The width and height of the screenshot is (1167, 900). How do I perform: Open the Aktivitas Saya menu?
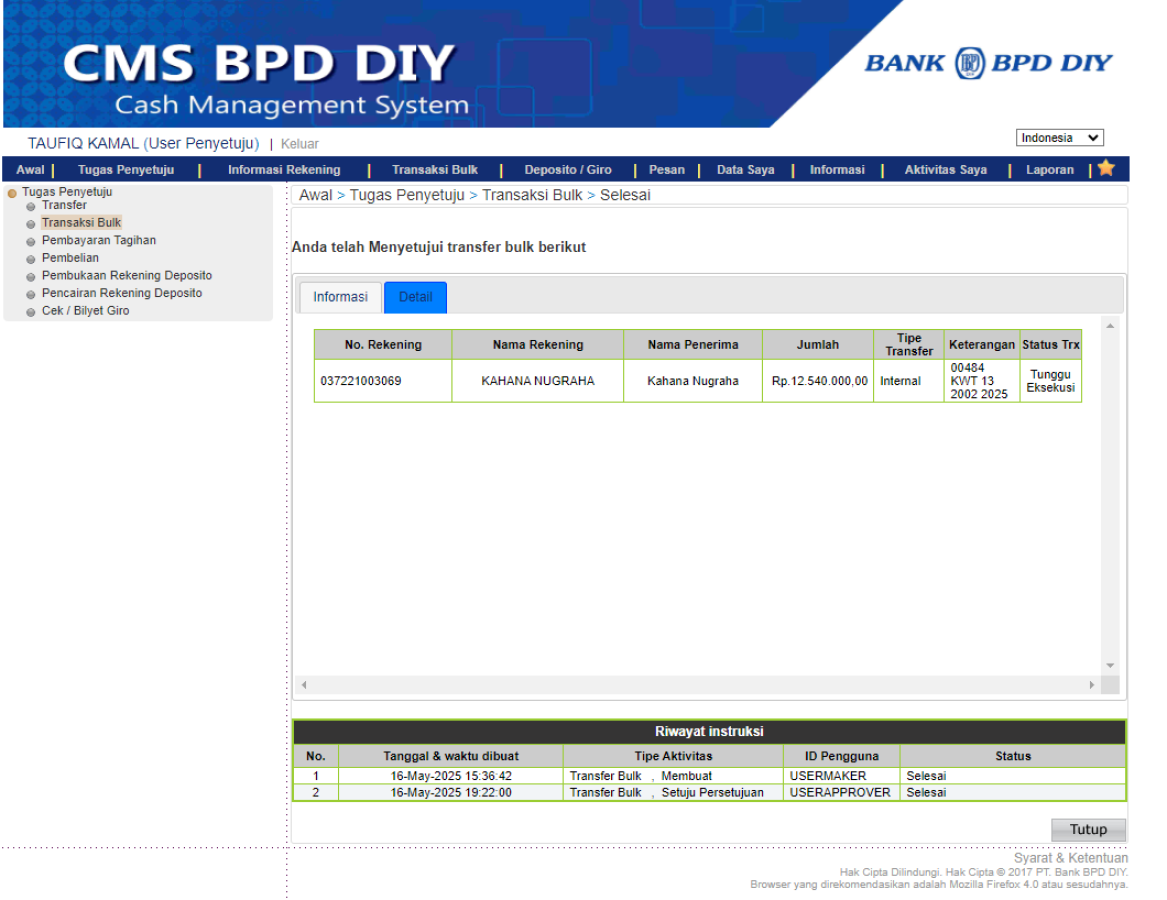945,170
